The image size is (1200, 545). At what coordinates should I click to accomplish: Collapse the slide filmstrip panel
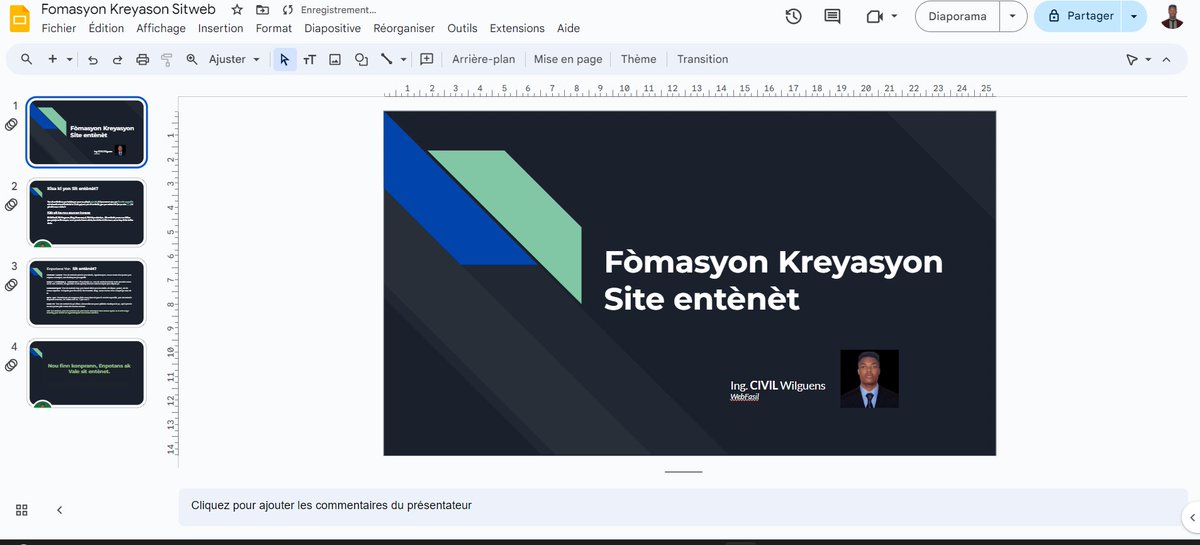59,510
